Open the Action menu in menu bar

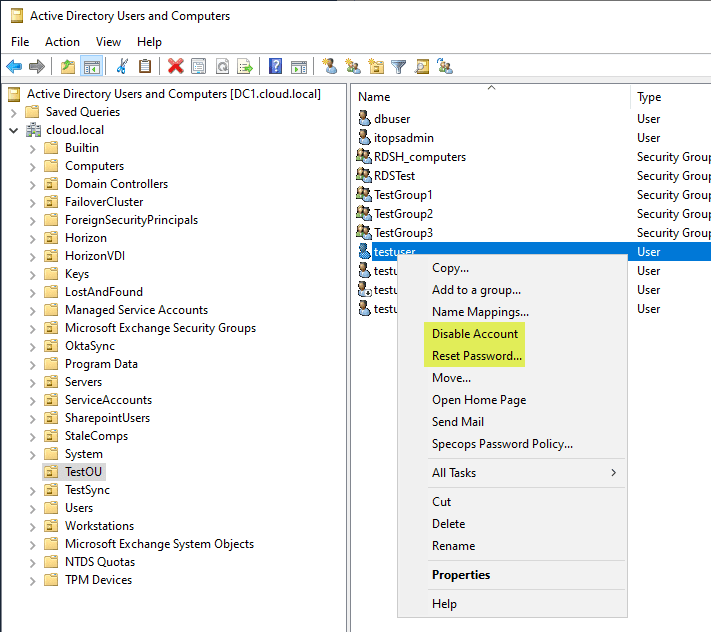[62, 42]
